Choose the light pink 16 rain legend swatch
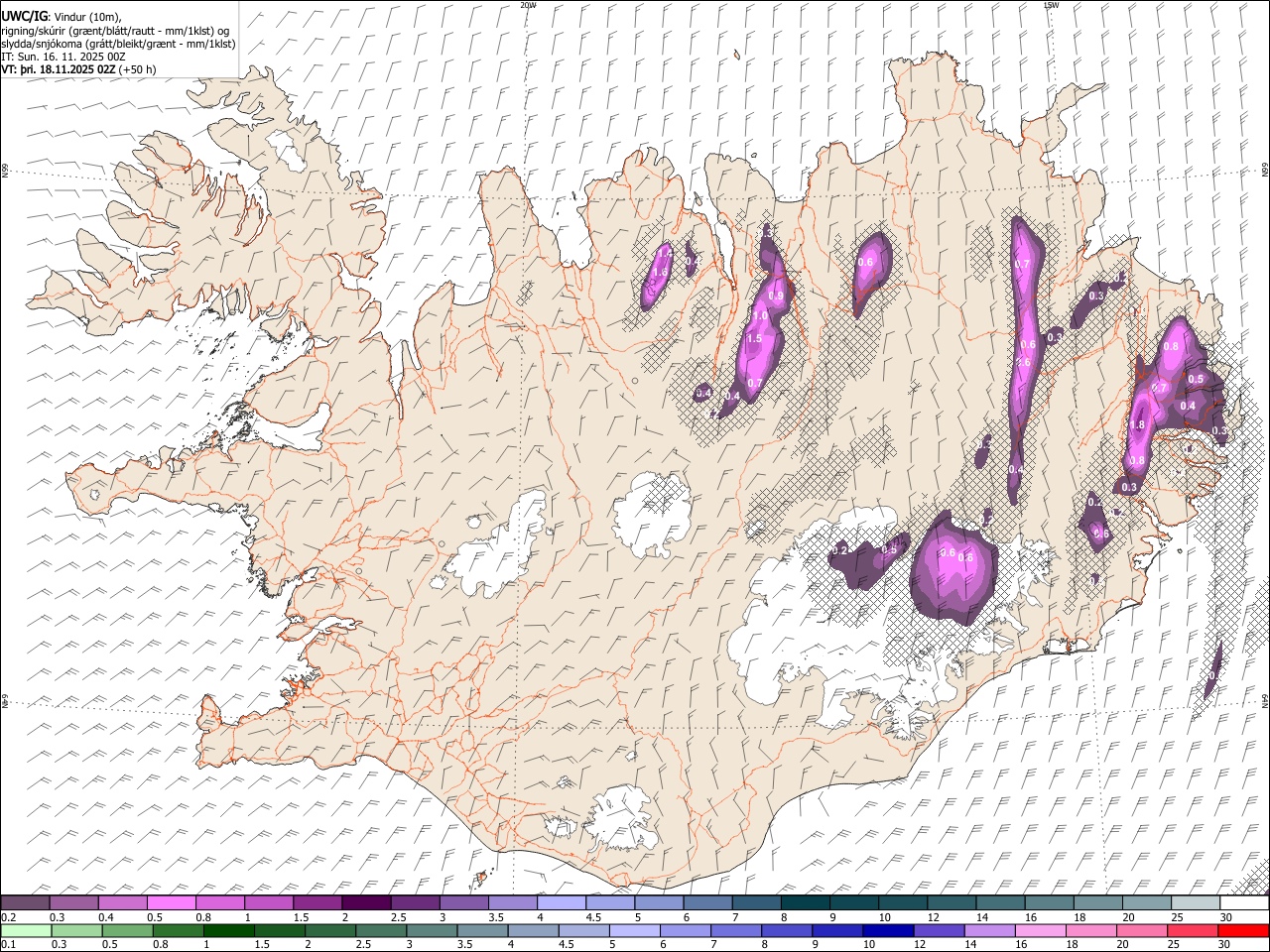This screenshot has height=952, width=1270. (1040, 930)
